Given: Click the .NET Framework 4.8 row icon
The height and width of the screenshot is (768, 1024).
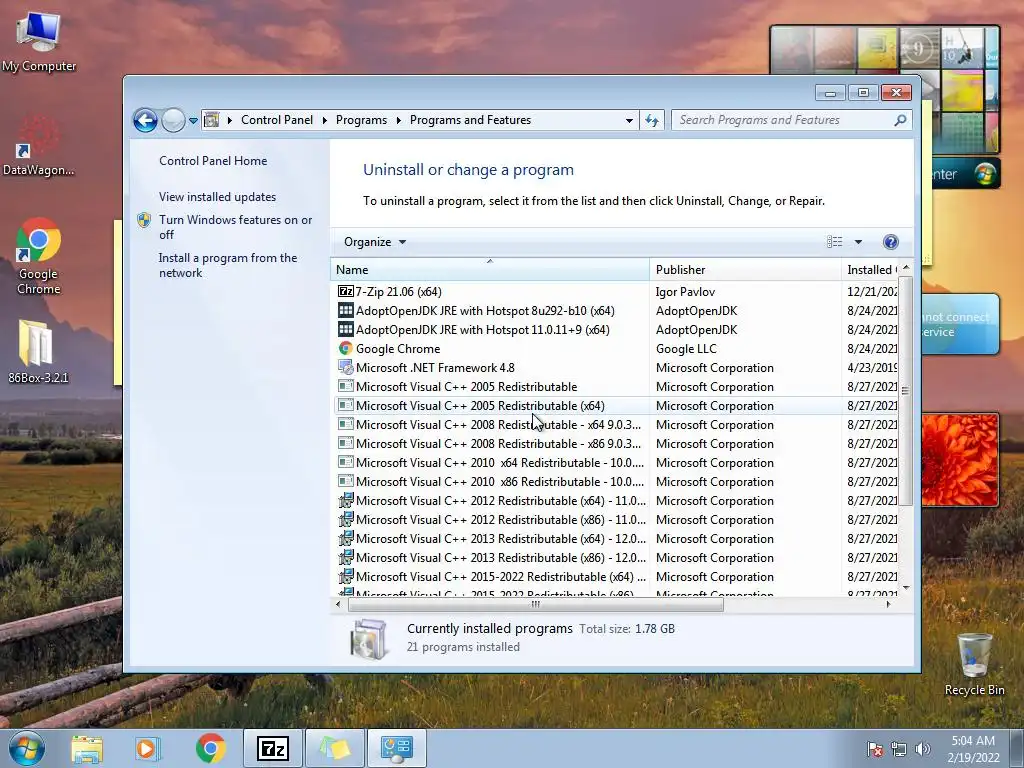Looking at the screenshot, I should tap(345, 368).
